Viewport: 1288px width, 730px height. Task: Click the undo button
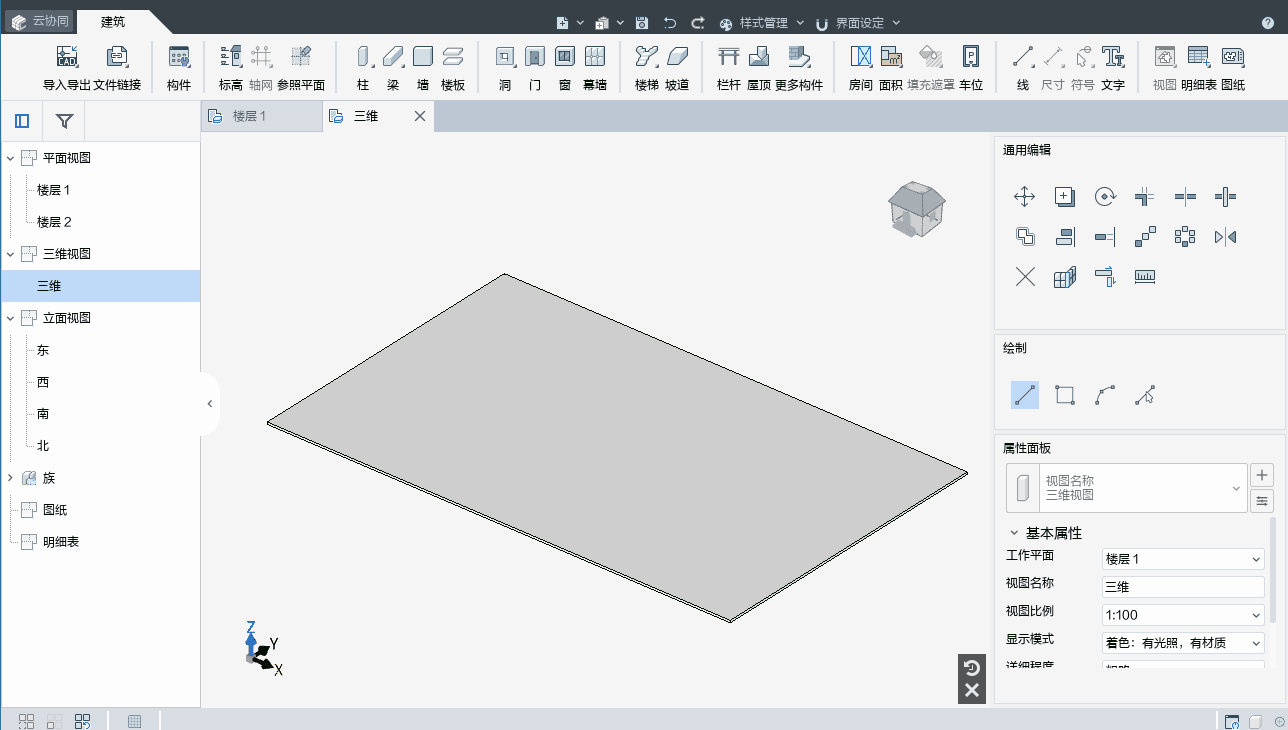[670, 23]
